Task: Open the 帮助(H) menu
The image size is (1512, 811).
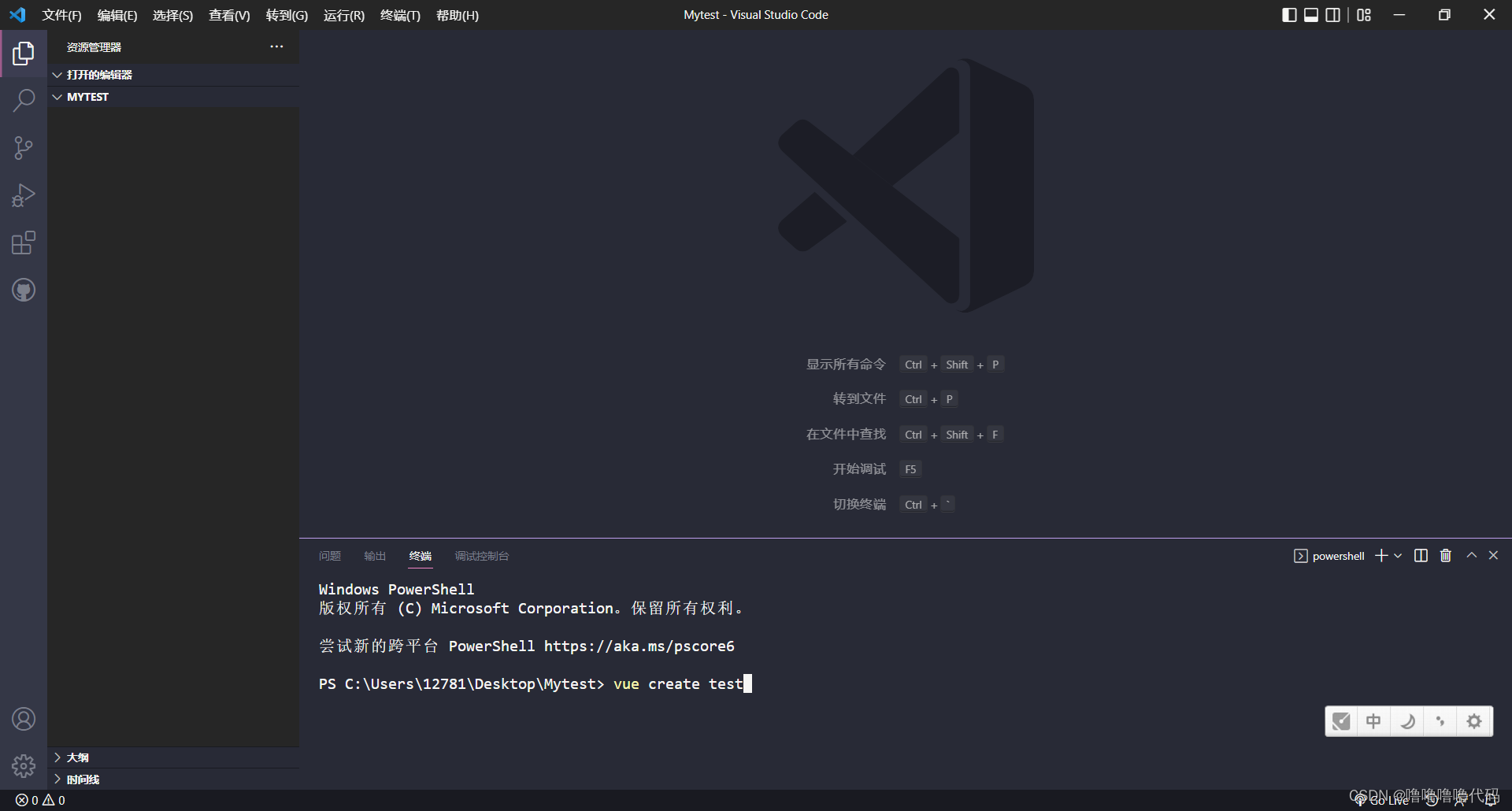Action: point(458,15)
